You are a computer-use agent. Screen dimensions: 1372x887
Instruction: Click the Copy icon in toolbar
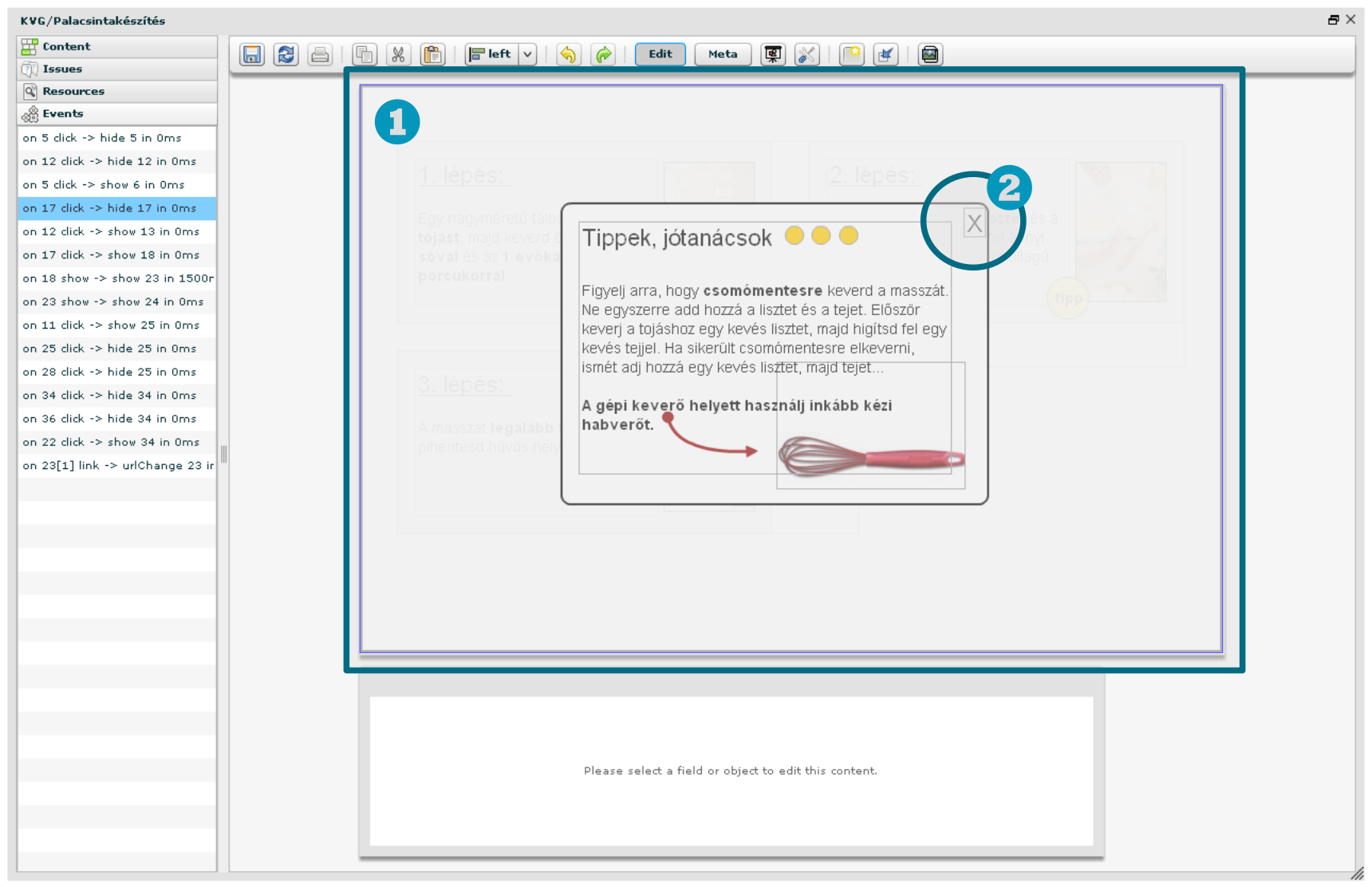click(365, 54)
